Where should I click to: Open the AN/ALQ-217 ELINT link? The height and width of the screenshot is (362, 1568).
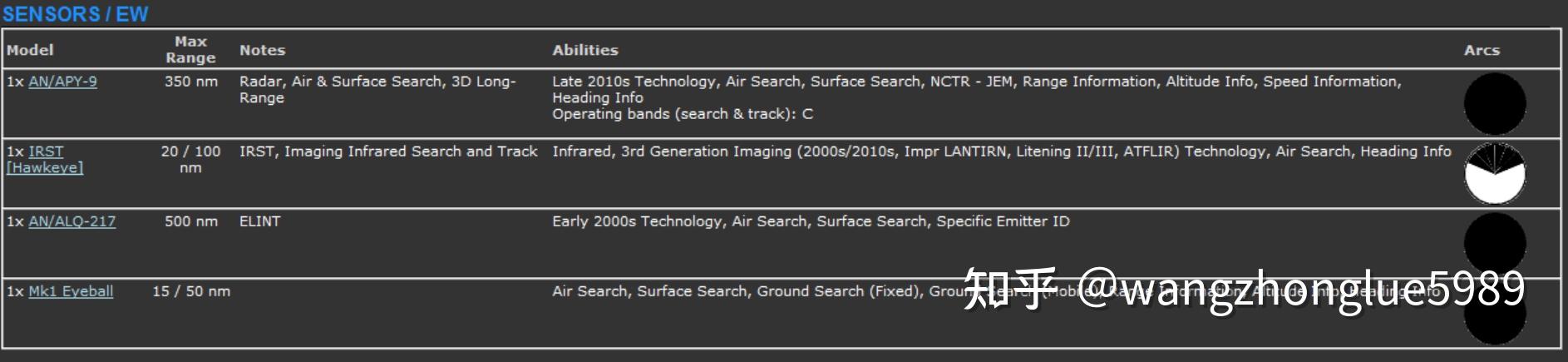point(71,221)
